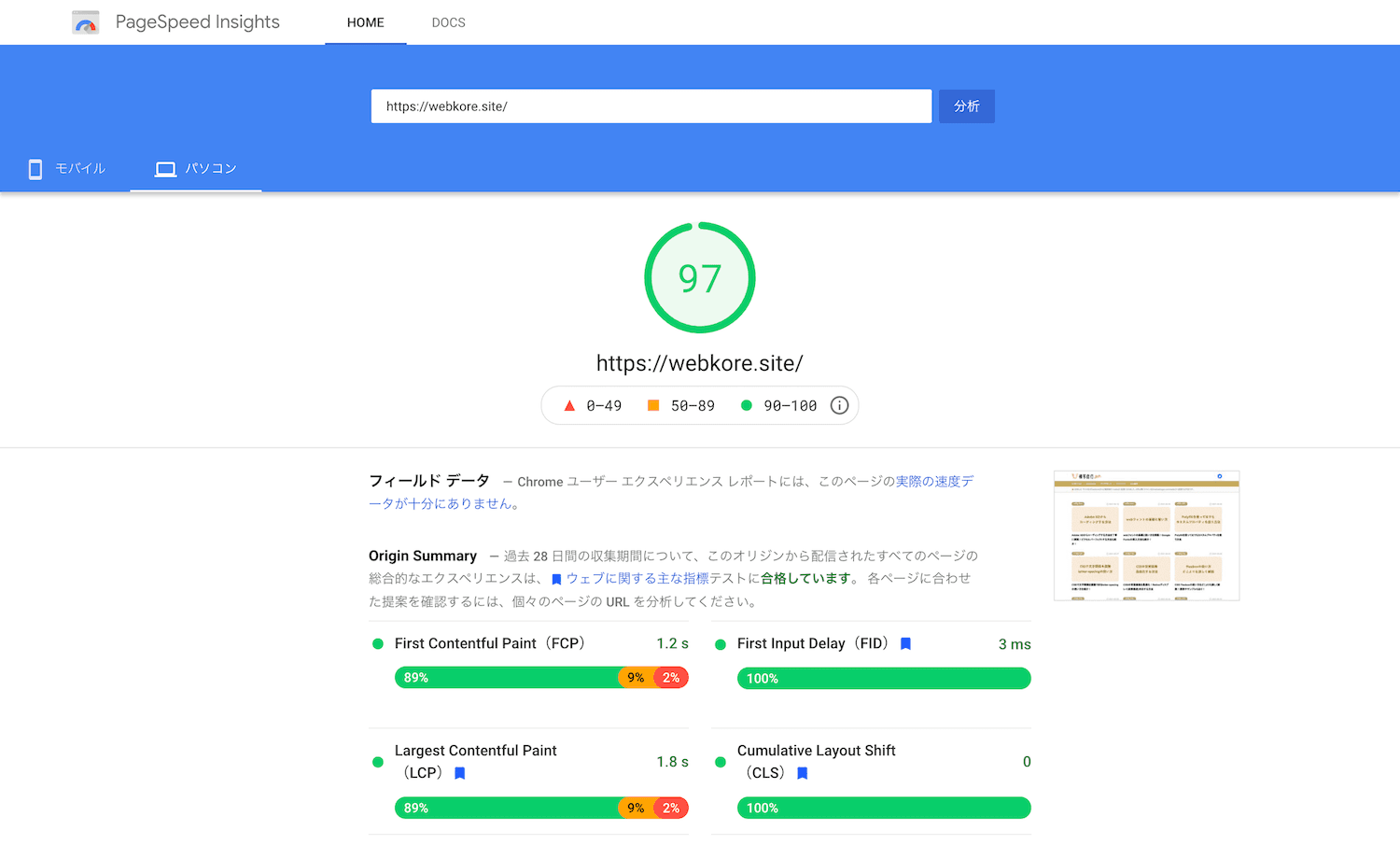Click green status dot beside Largest Contentful Paint
Viewport: 1400px width, 859px height.
point(378,762)
